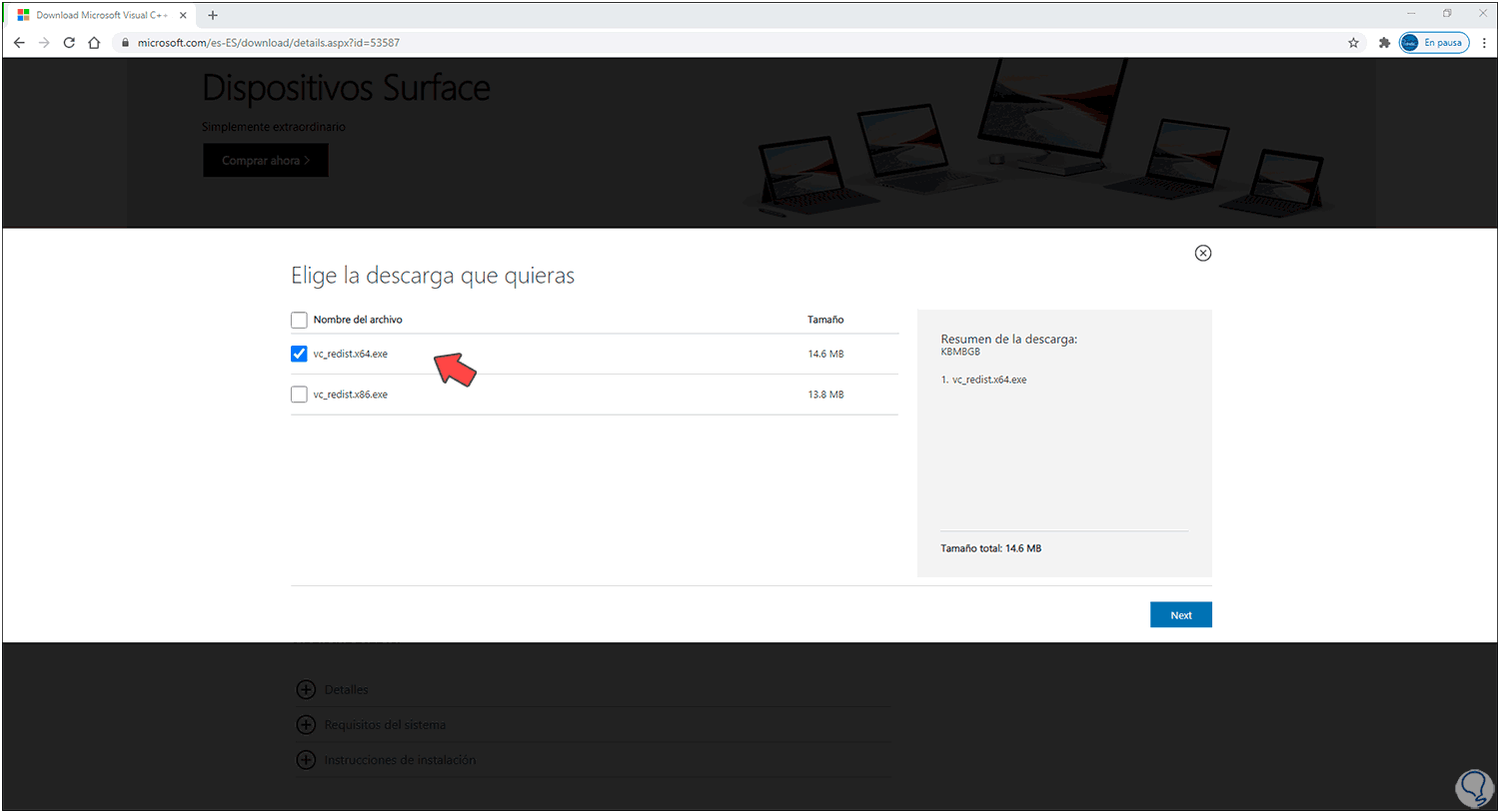Screen dimensions: 1499x812
Task: Go back to the previous page
Action: [19, 43]
